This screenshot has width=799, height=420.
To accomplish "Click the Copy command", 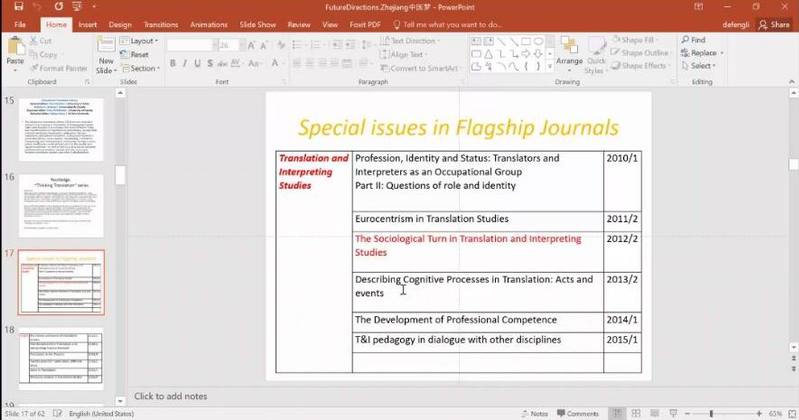I will (43, 54).
